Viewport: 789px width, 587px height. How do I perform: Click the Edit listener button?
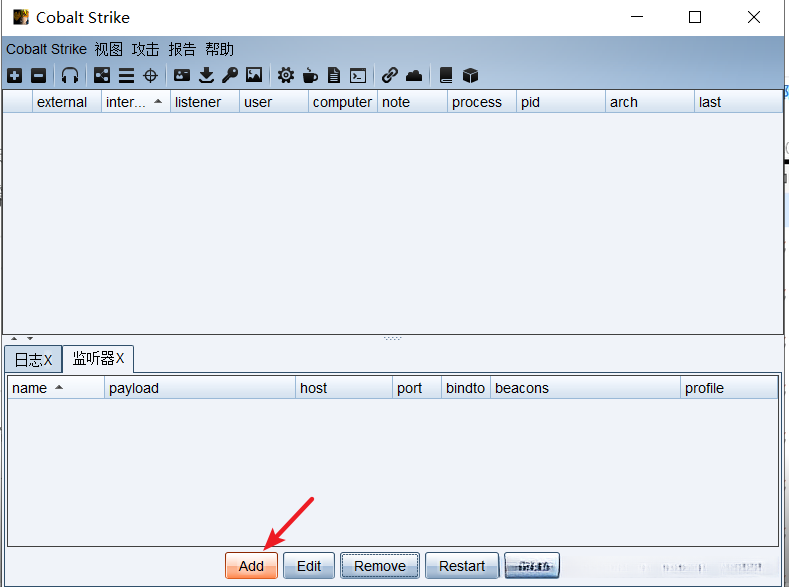pos(308,566)
